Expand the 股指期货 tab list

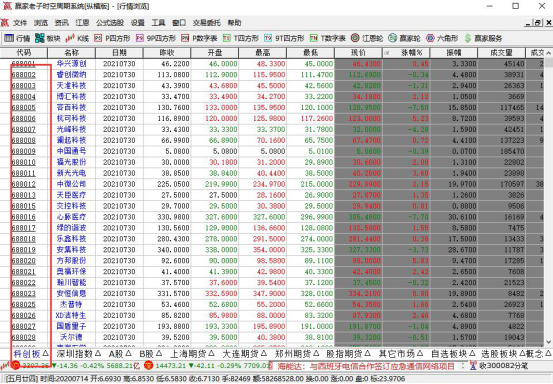(x=367, y=353)
